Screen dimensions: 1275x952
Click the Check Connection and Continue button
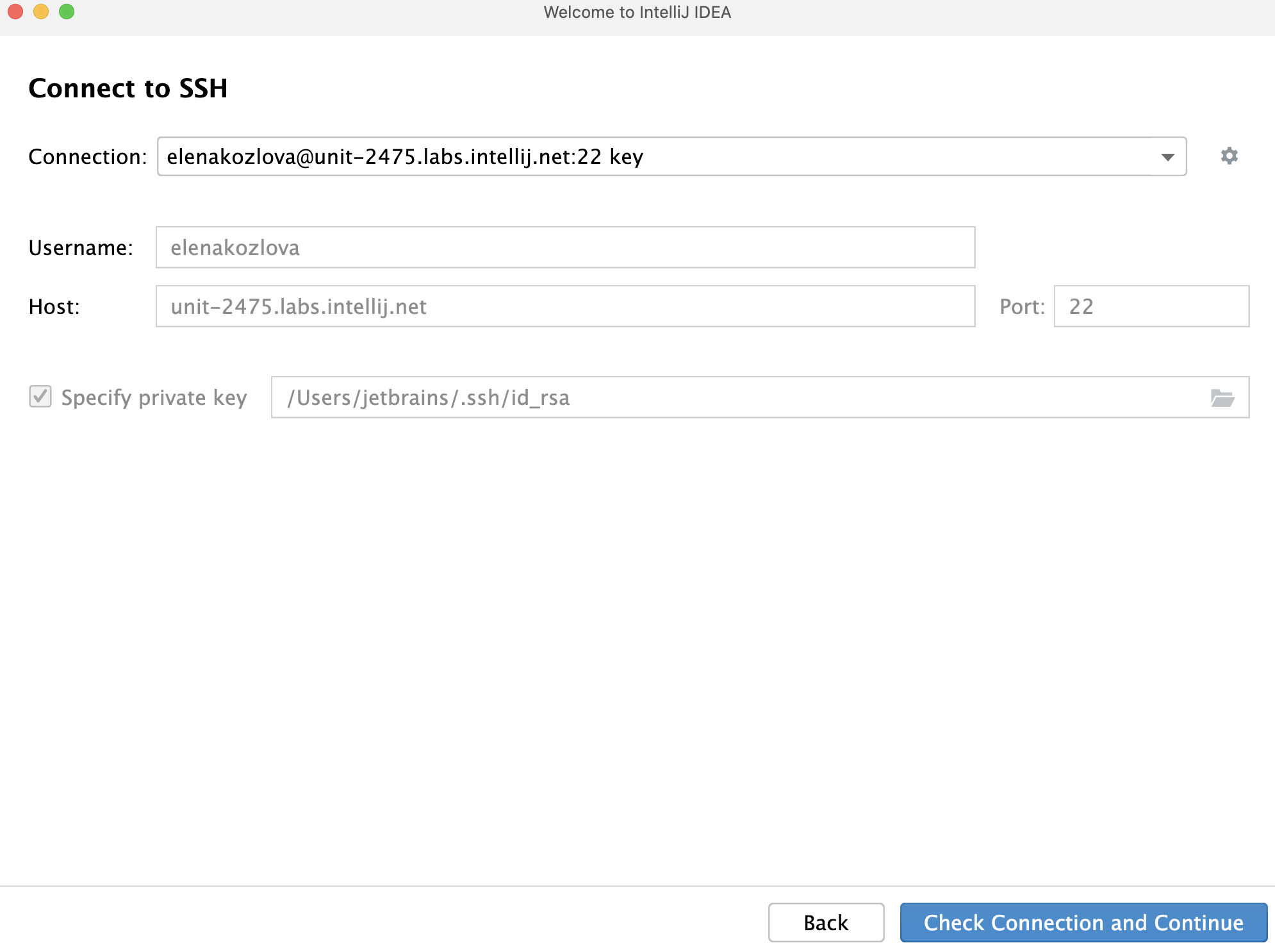1083,922
